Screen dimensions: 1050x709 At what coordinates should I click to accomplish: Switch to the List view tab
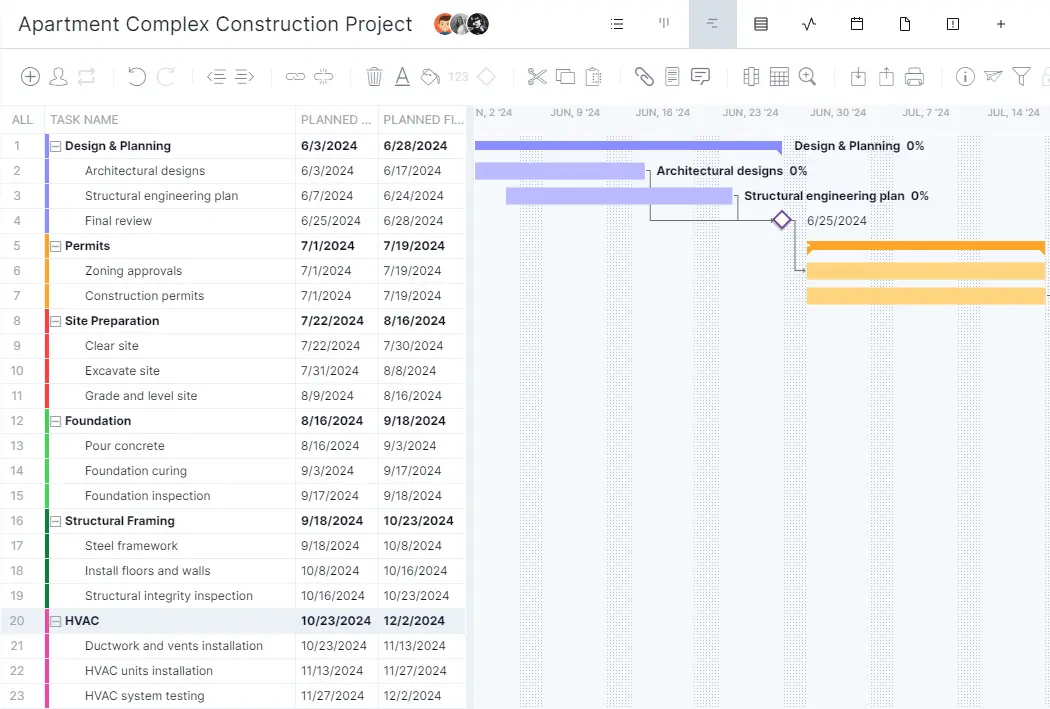click(617, 24)
